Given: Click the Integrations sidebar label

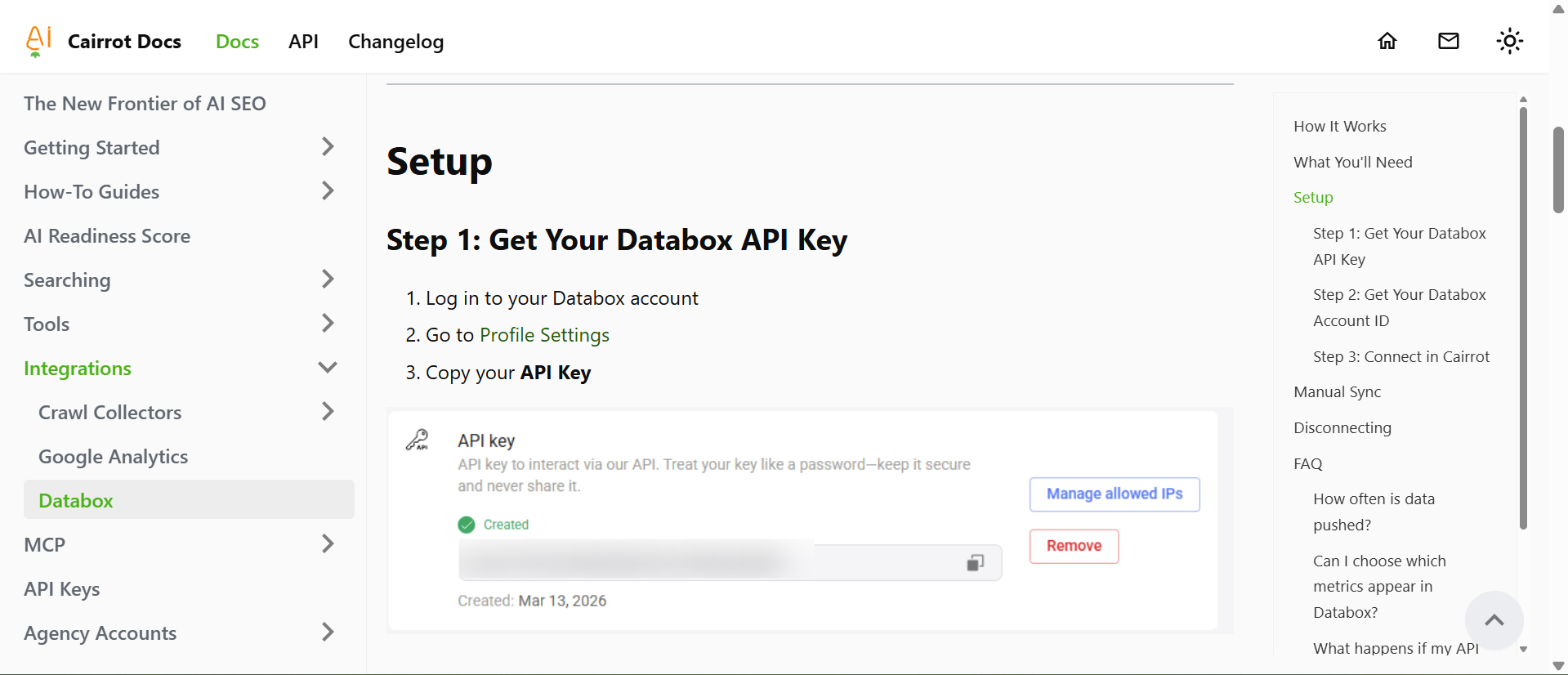Looking at the screenshot, I should [78, 369].
